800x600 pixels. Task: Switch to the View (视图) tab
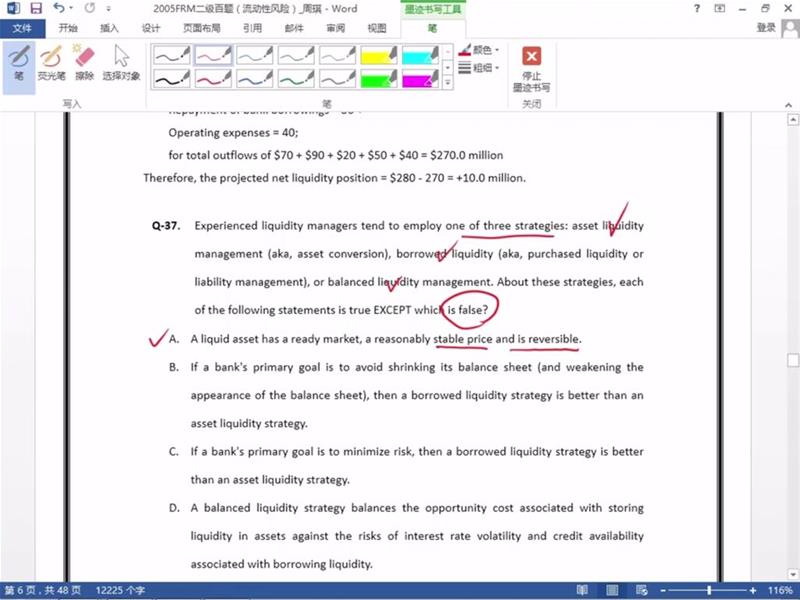pyautogui.click(x=377, y=28)
